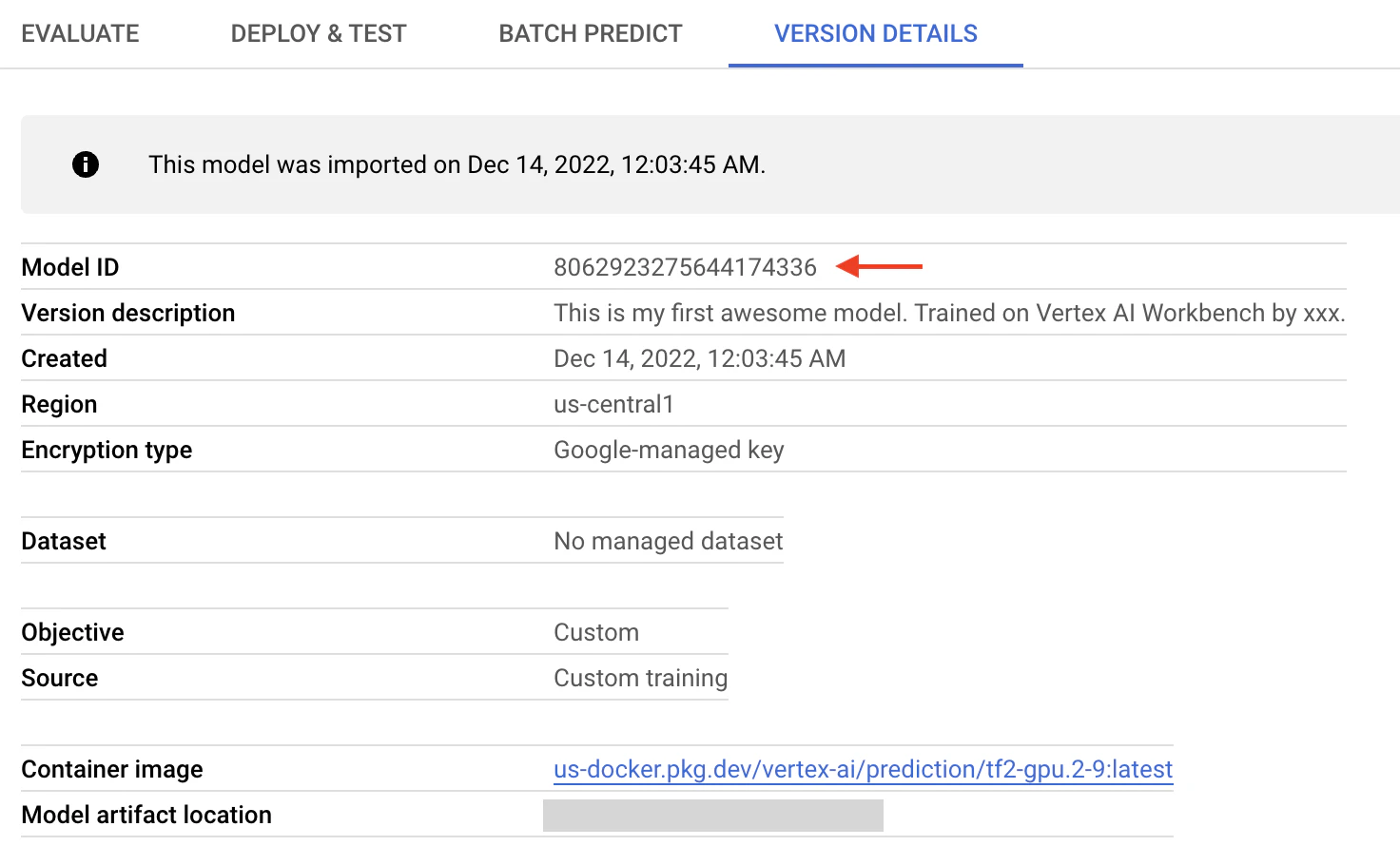
Task: Click the Encryption type label
Action: [107, 450]
